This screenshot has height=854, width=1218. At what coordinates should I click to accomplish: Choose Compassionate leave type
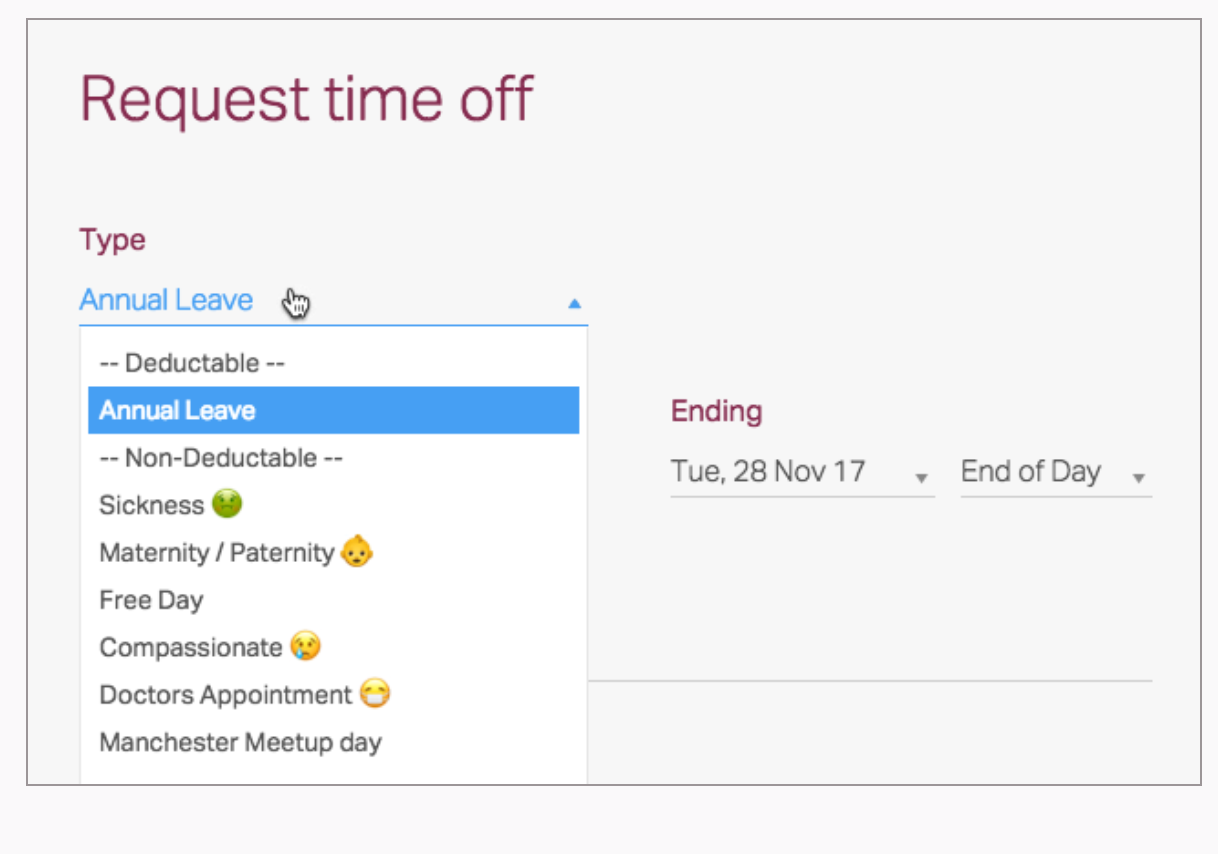[x=333, y=647]
